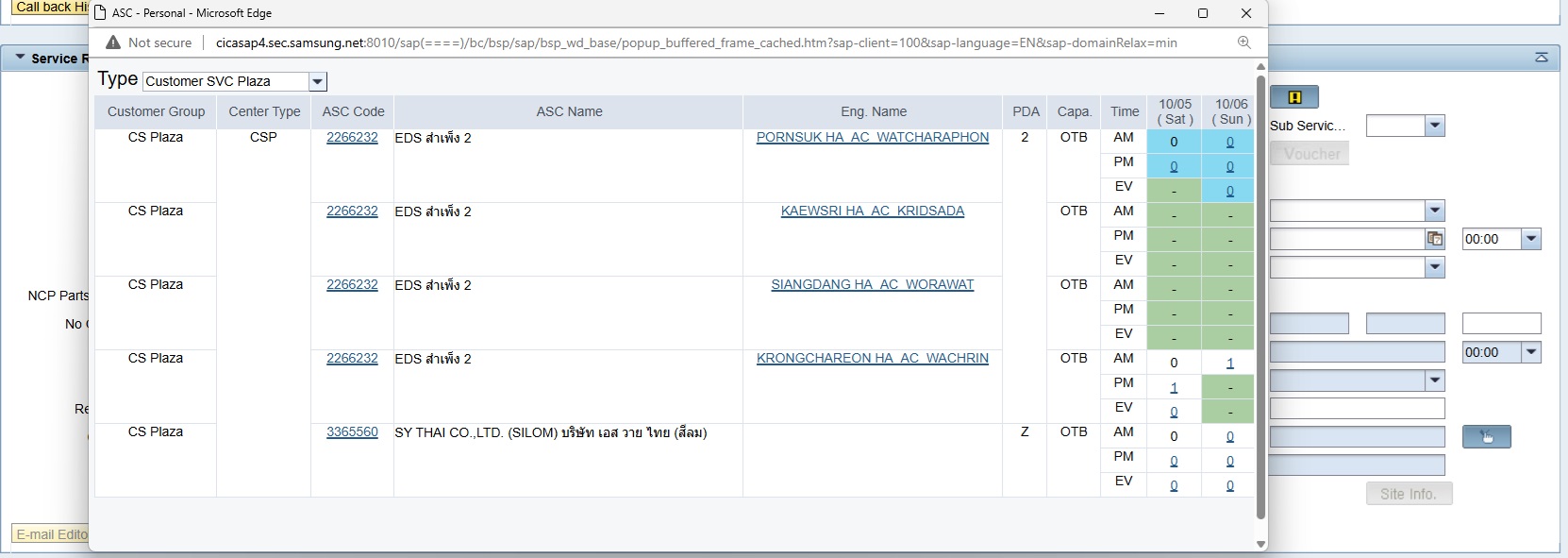Screen dimensions: 1568x558
Task: Click the popup vertical scrollbar thumb
Action: tap(1260, 297)
